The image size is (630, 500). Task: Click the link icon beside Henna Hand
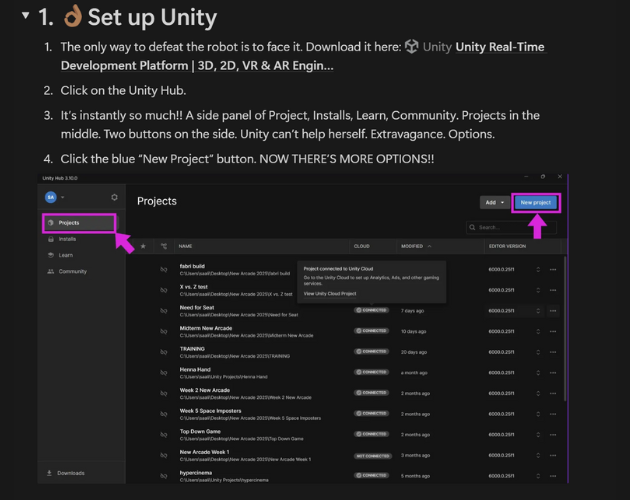click(164, 373)
